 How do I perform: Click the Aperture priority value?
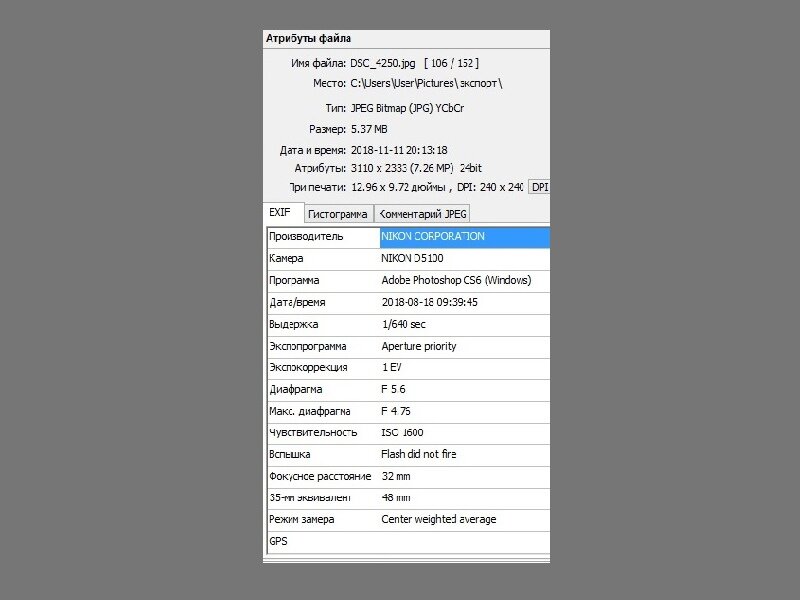(419, 346)
